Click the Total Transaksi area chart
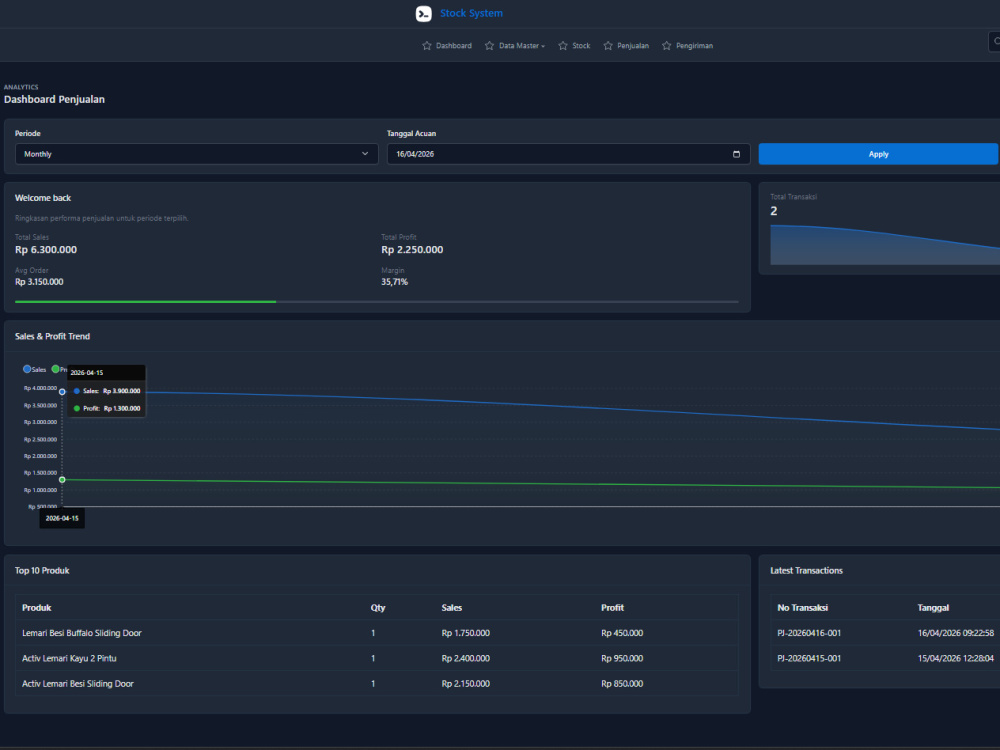Viewport: 1000px width, 750px height. tap(885, 245)
